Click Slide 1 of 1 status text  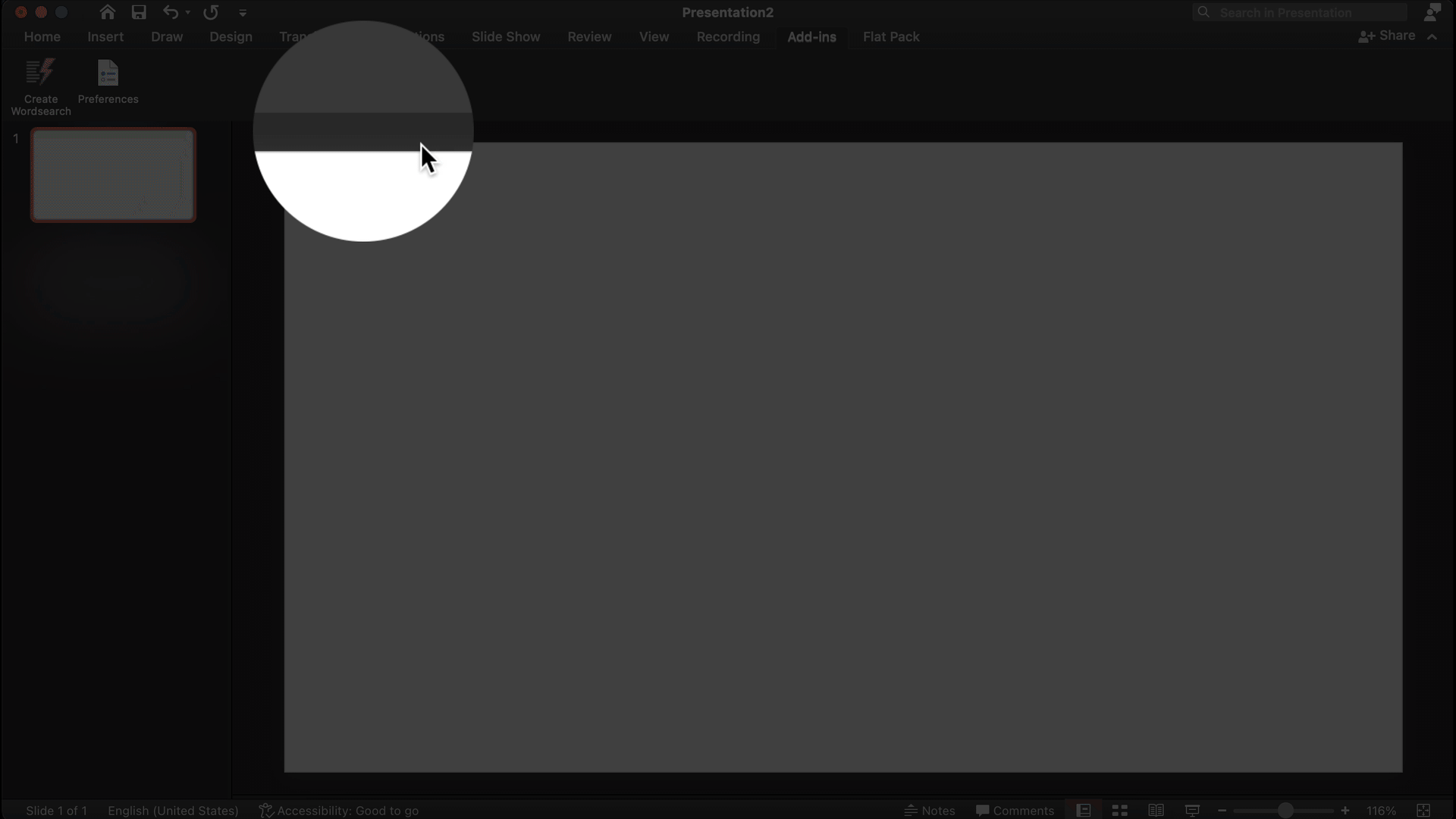pyautogui.click(x=56, y=811)
